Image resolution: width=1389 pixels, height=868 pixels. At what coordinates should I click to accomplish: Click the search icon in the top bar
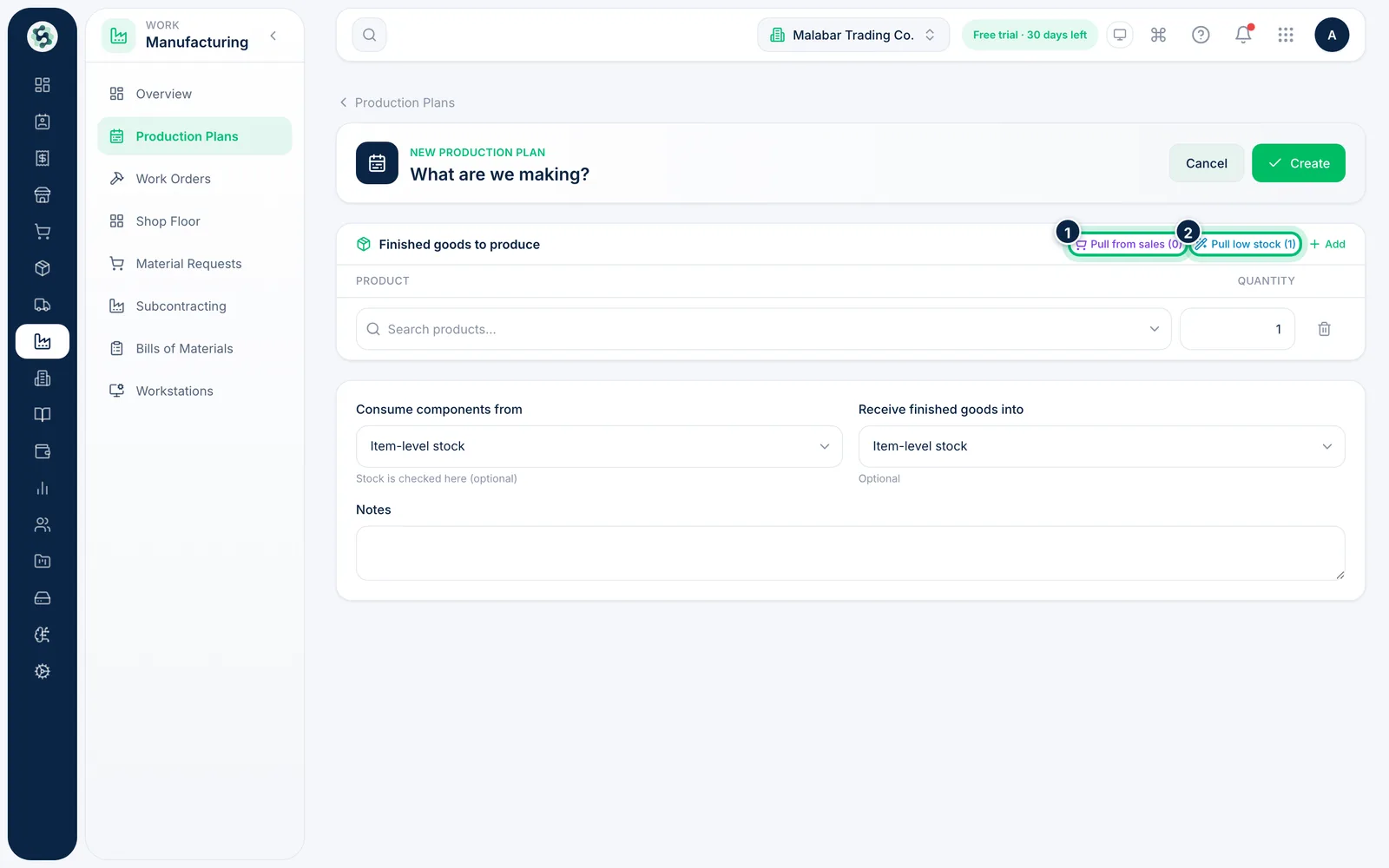370,35
